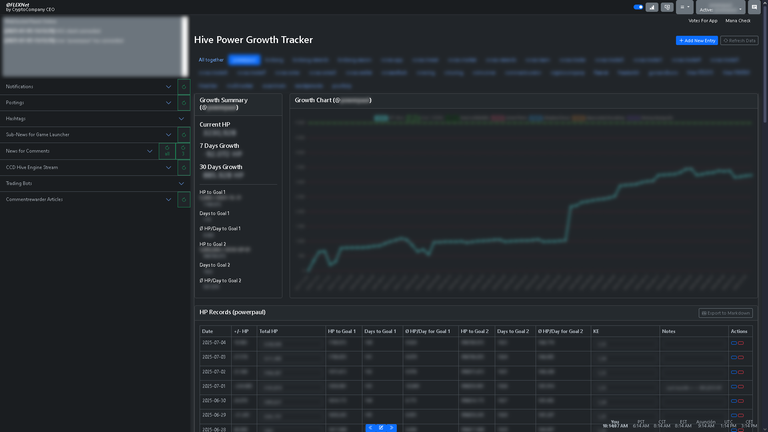The height and width of the screenshot is (432, 768).
Task: Open the list menu dropdown in the top bar
Action: coord(684,7)
